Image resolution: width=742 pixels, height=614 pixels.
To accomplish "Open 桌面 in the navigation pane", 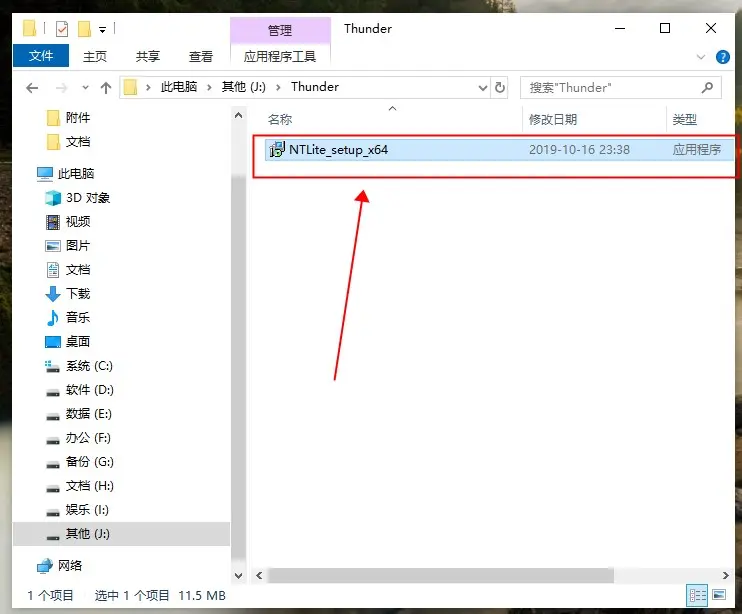I will pos(68,342).
